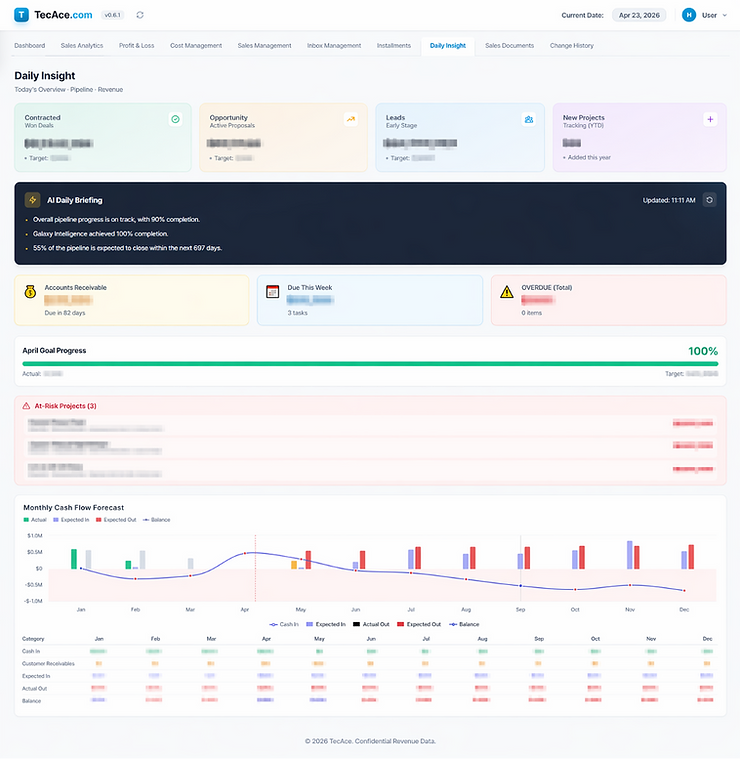Image resolution: width=740 pixels, height=759 pixels.
Task: Click the April Goal Progress bar
Action: tap(370, 364)
